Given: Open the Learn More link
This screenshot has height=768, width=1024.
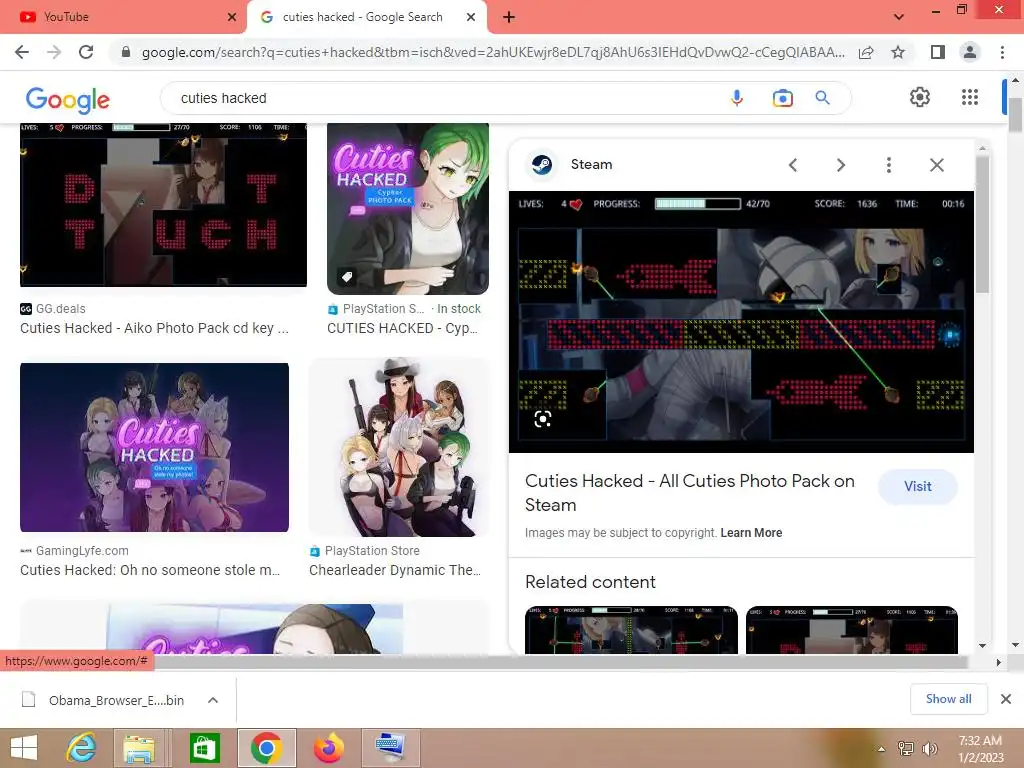Looking at the screenshot, I should tap(751, 533).
